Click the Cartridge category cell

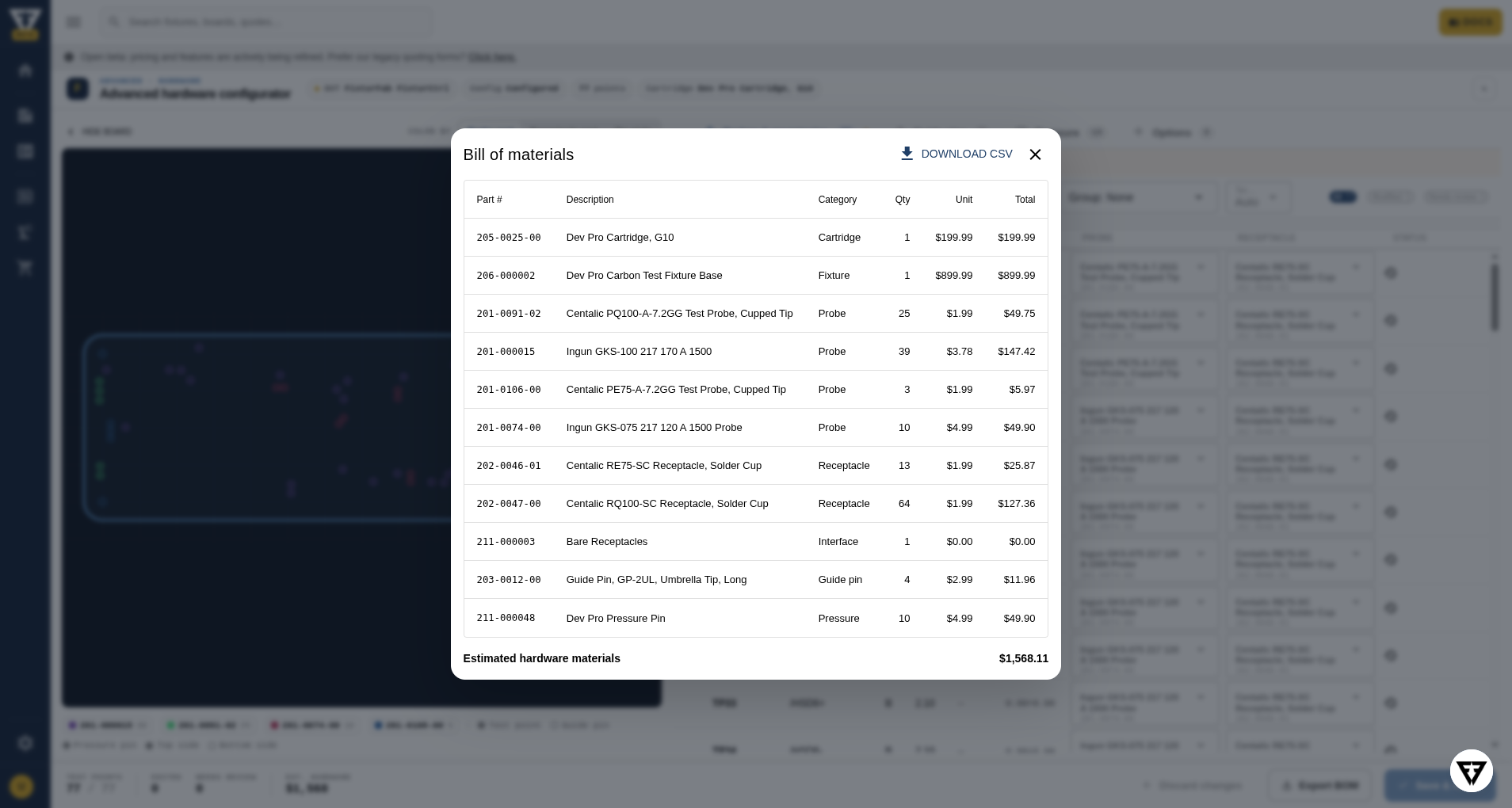click(x=839, y=238)
